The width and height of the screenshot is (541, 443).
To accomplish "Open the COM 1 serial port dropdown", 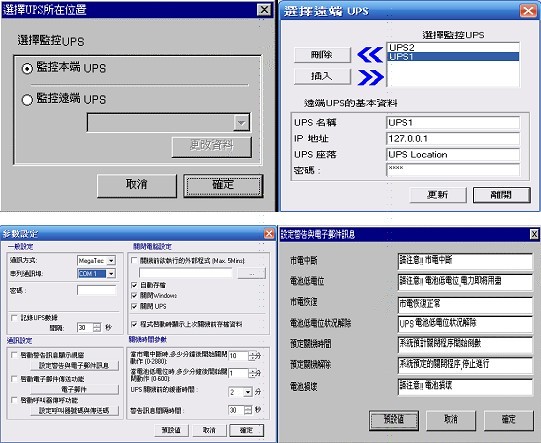I will pyautogui.click(x=111, y=274).
